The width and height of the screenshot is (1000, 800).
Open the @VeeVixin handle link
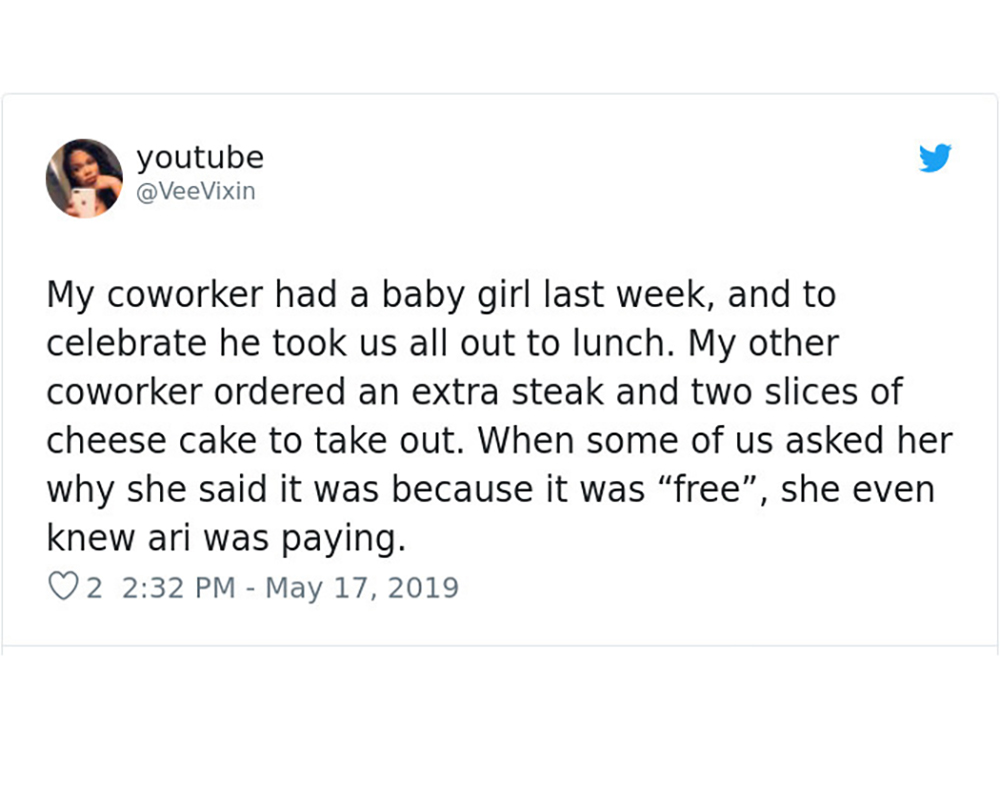coord(195,190)
